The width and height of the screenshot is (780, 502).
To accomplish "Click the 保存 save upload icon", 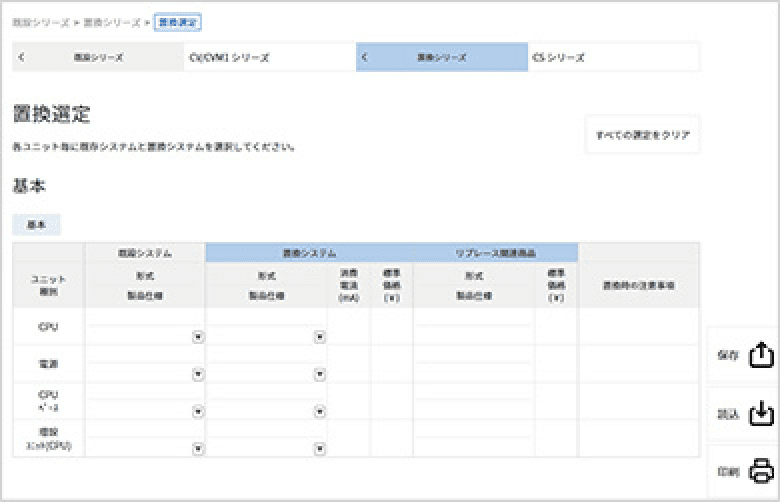I will tap(761, 355).
